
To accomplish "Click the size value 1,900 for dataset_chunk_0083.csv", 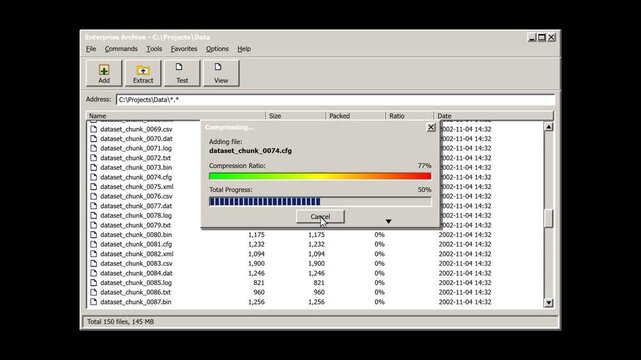I will pyautogui.click(x=256, y=264).
